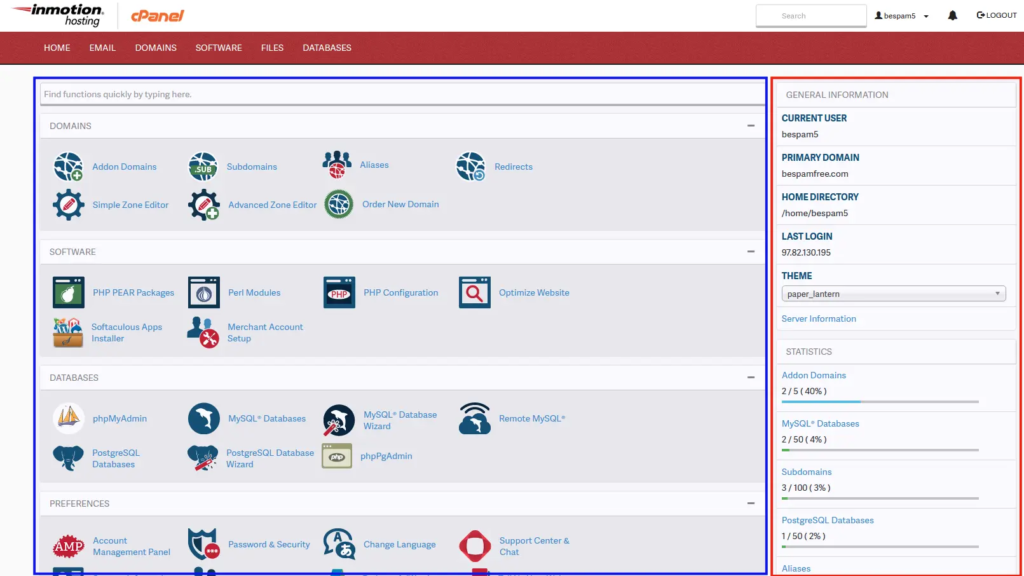Open the Addon Domains icon
Screen dimensions: 1024x576
68,167
